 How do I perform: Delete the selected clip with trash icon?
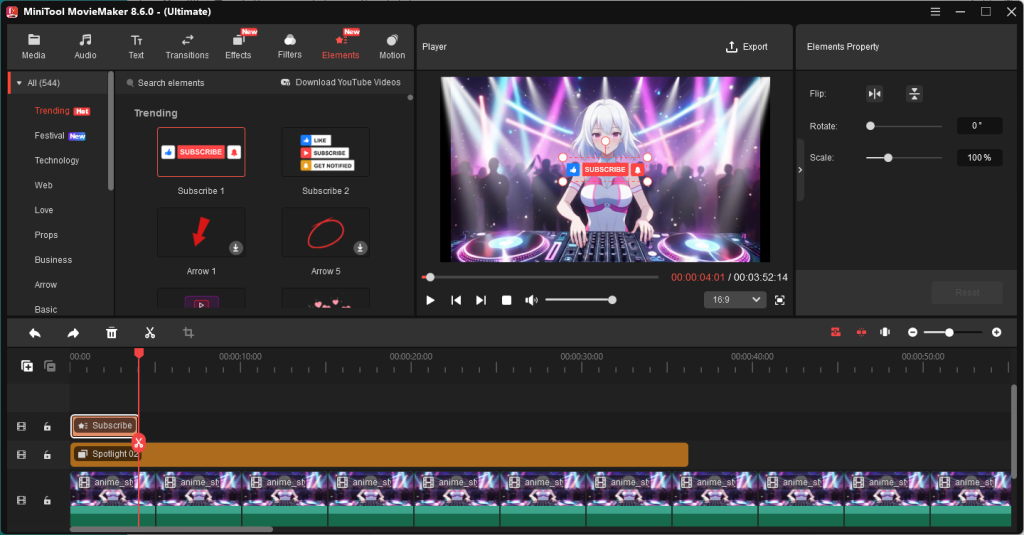pos(112,333)
